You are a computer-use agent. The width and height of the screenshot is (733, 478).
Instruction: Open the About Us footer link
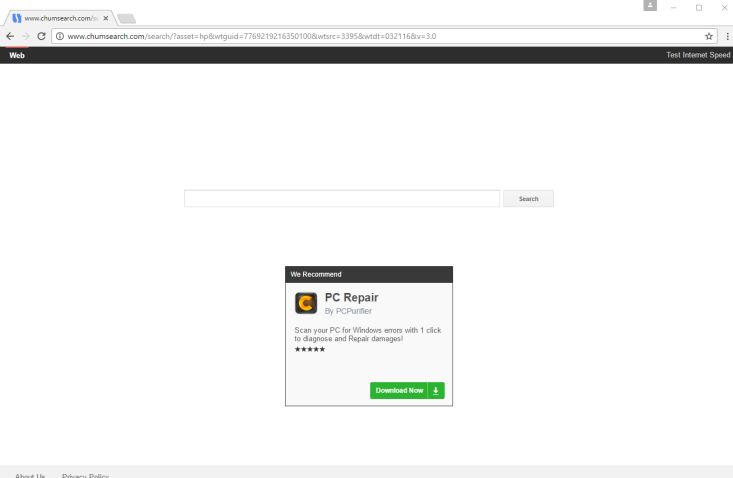[30, 476]
